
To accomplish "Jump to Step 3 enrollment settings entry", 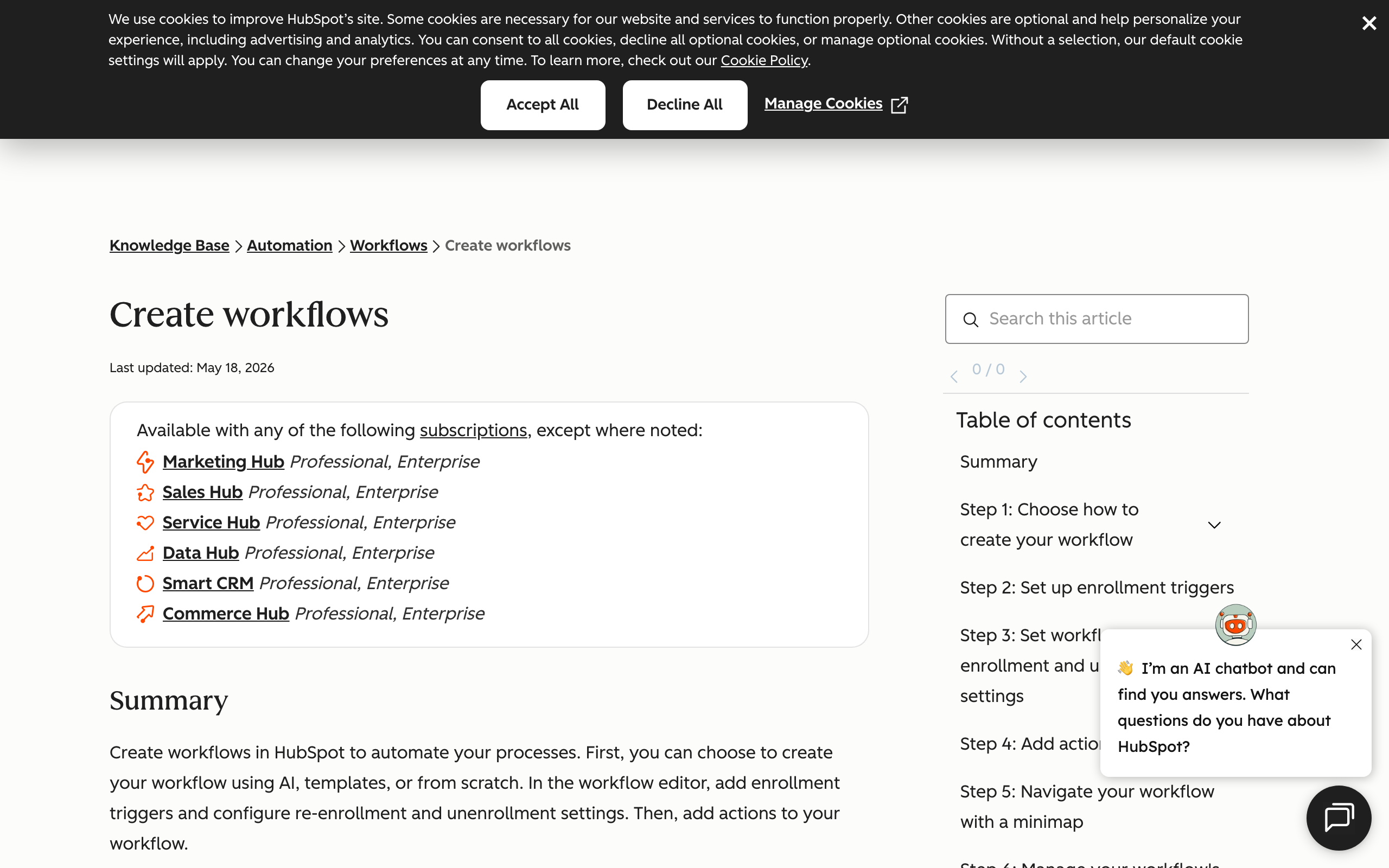I will click(1030, 666).
